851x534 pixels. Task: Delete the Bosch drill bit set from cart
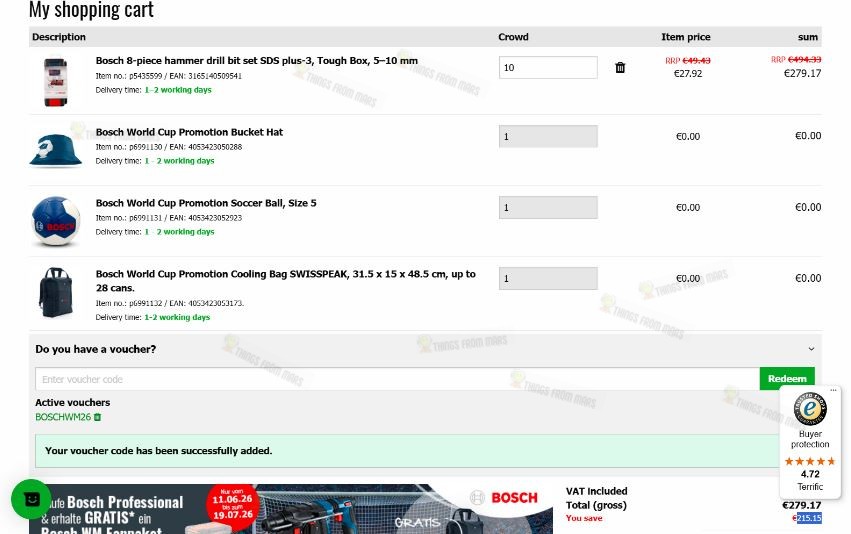(620, 67)
